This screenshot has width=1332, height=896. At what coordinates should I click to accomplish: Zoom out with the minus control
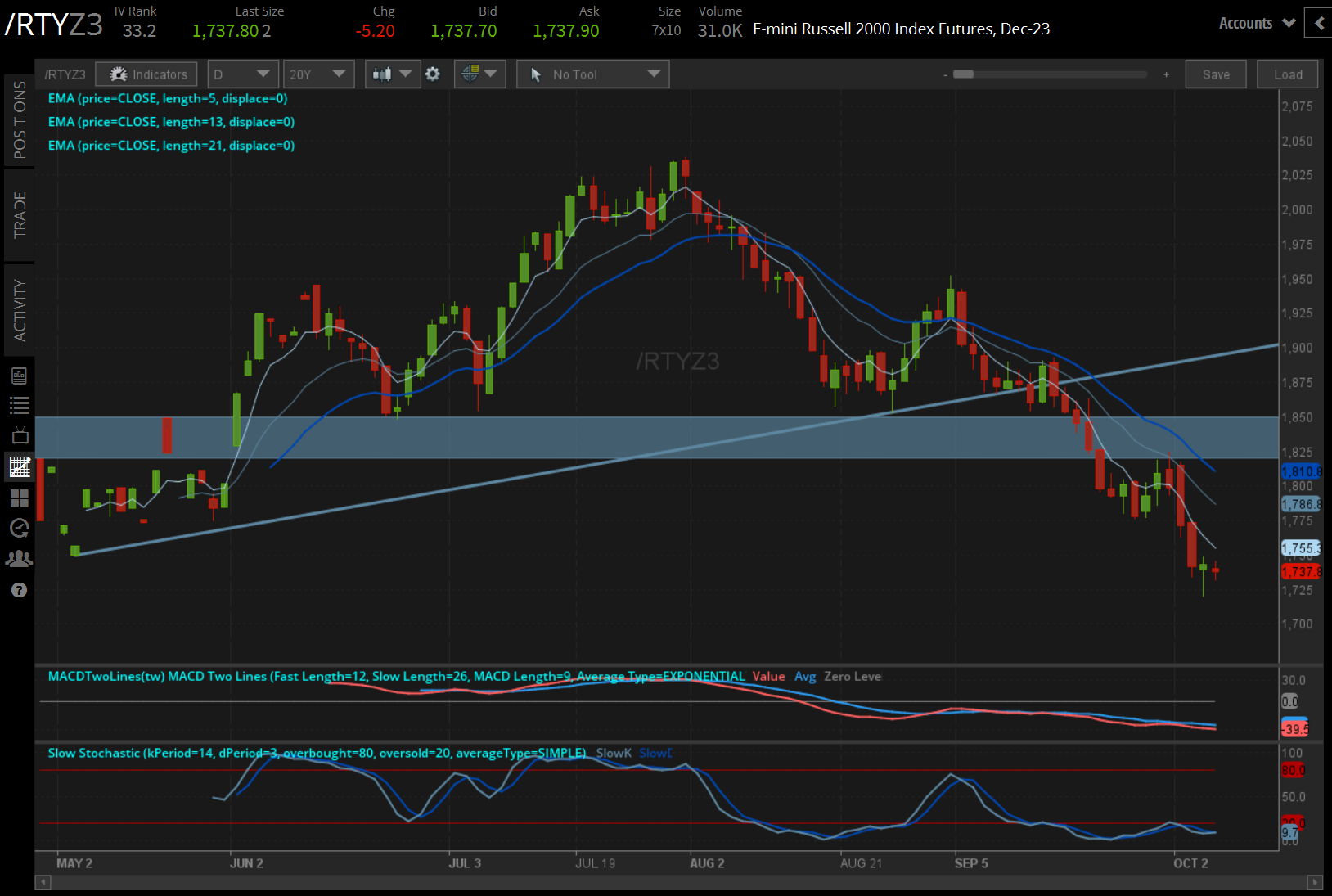pos(945,74)
